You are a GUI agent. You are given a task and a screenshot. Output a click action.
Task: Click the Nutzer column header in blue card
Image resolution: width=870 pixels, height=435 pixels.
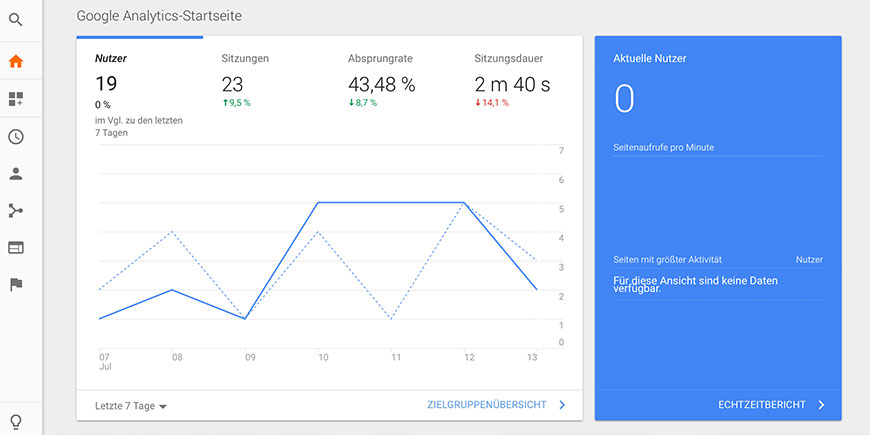(x=809, y=260)
